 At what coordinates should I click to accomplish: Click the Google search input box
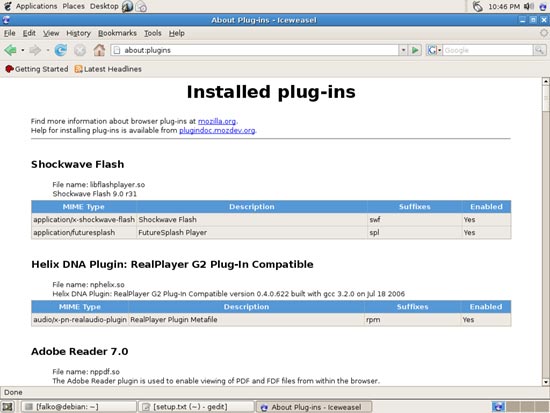[488, 50]
